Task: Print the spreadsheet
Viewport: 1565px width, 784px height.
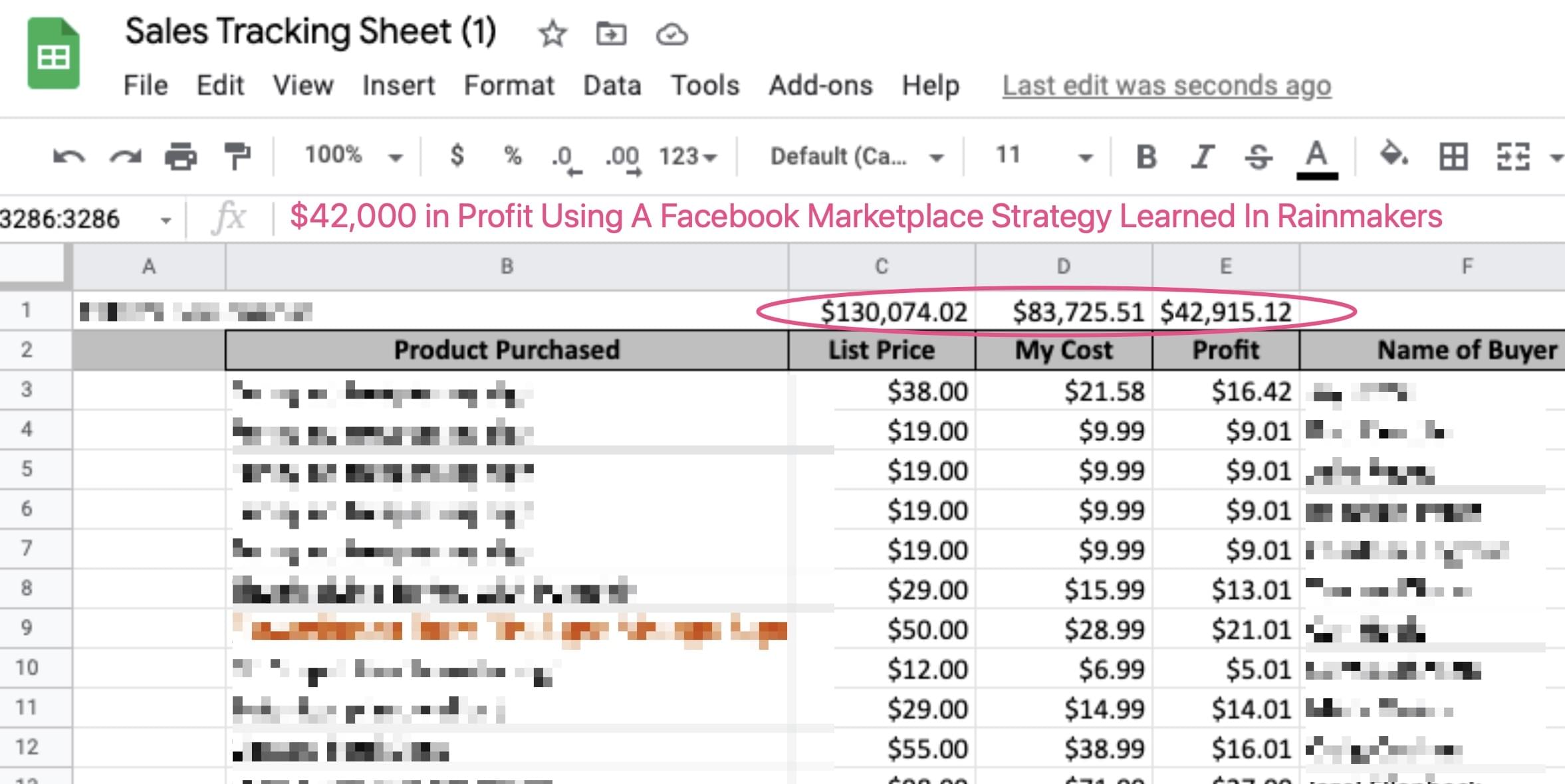Action: click(x=181, y=157)
